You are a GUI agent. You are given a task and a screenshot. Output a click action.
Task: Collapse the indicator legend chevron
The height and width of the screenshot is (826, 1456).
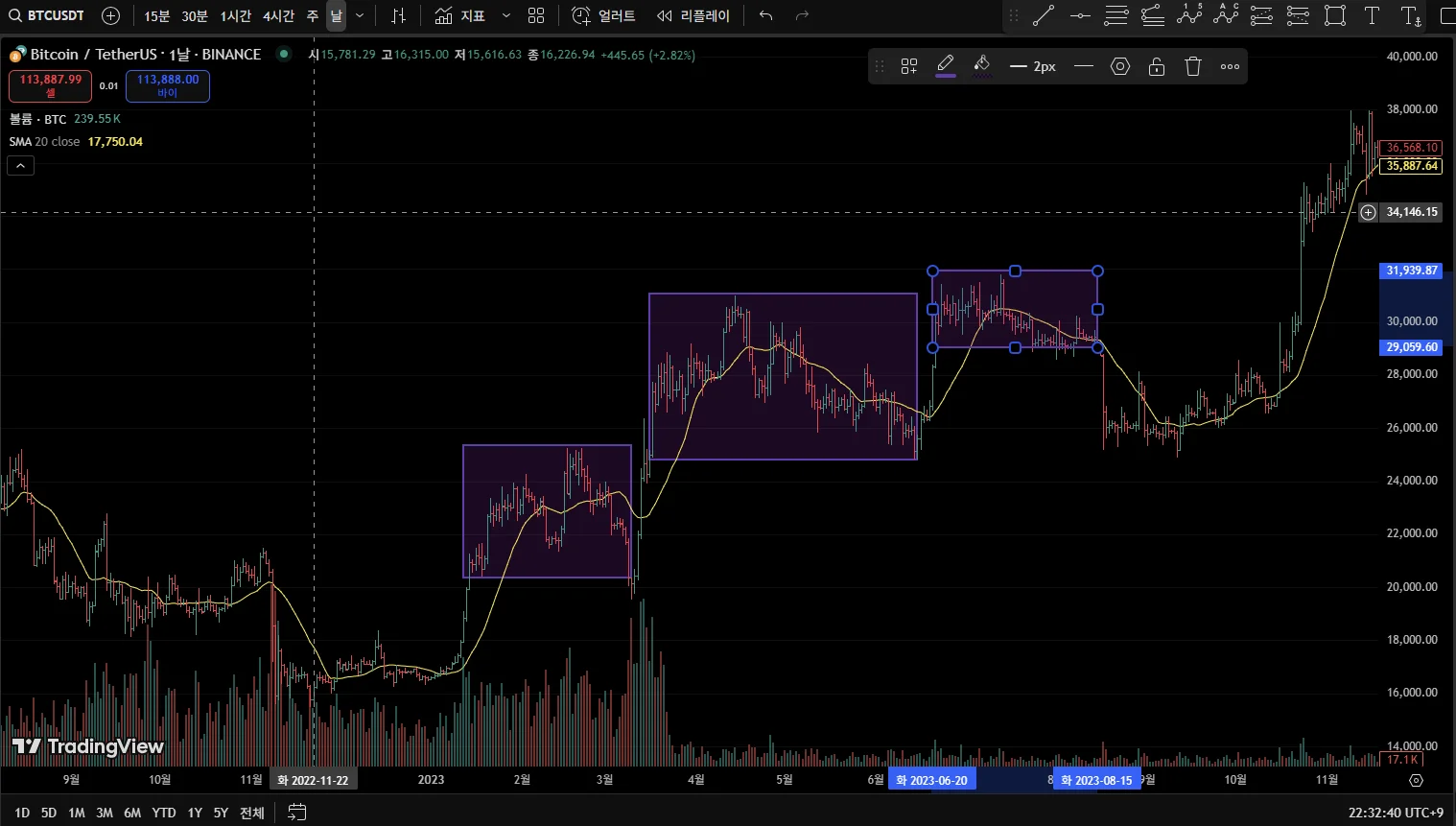pyautogui.click(x=20, y=166)
